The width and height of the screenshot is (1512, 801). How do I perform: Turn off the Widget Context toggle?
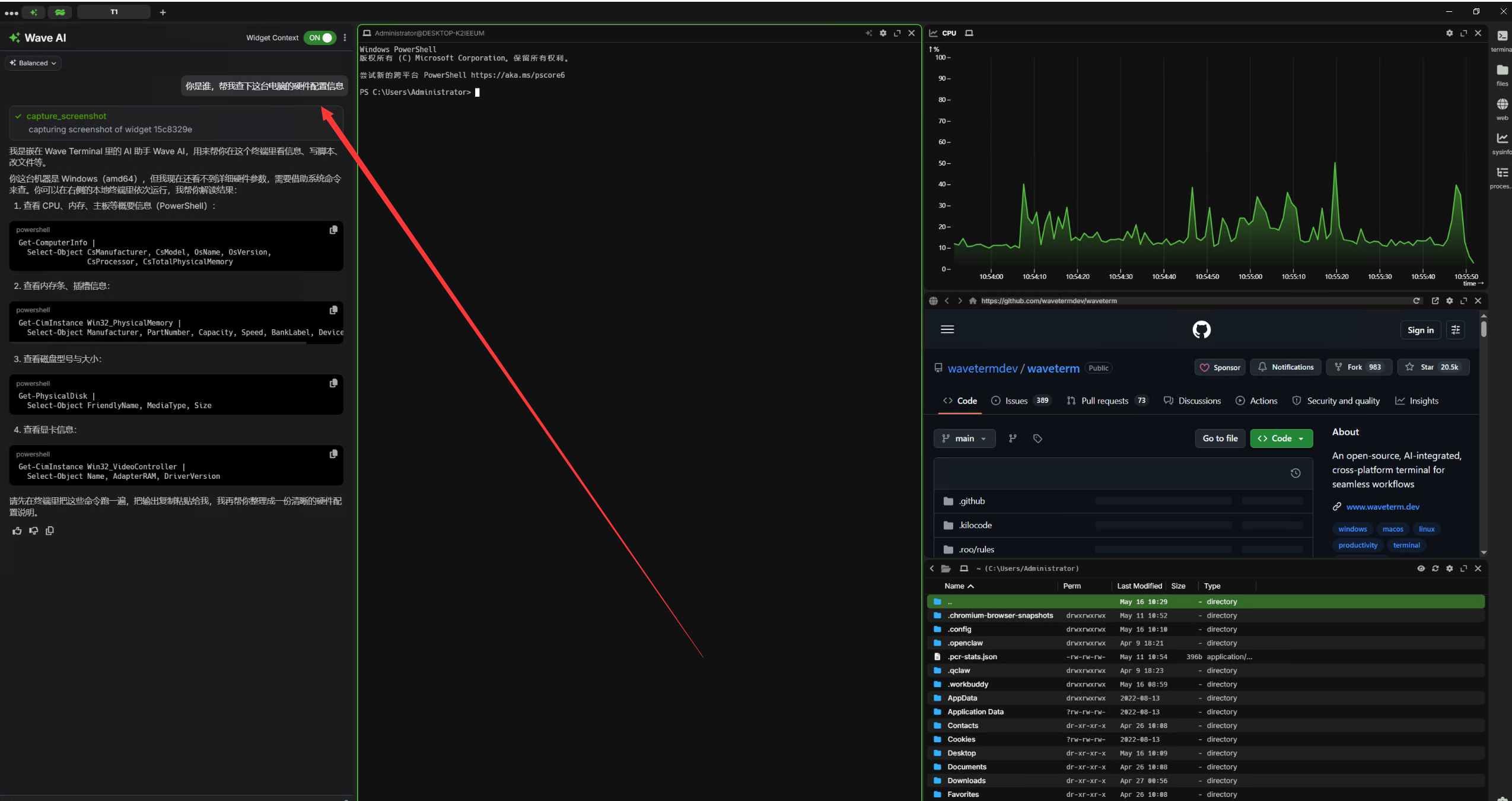click(320, 37)
